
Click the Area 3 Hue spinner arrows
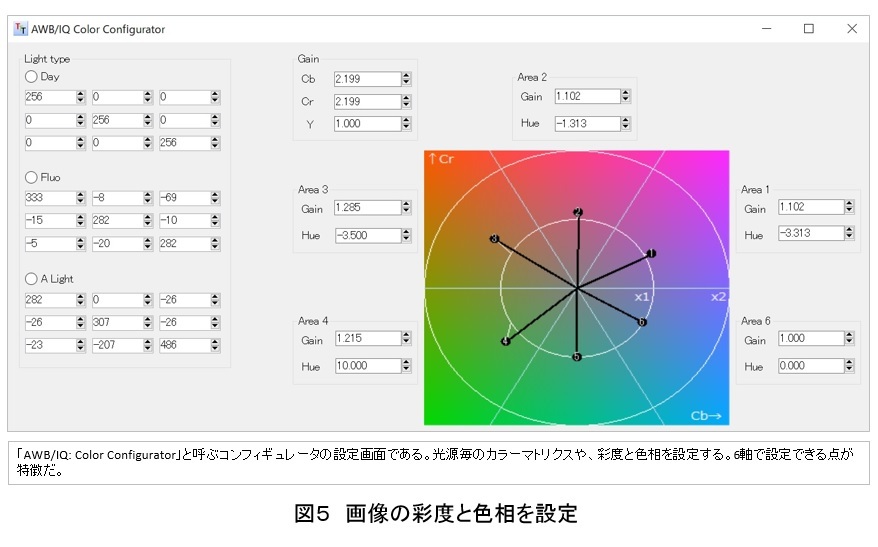pos(406,235)
